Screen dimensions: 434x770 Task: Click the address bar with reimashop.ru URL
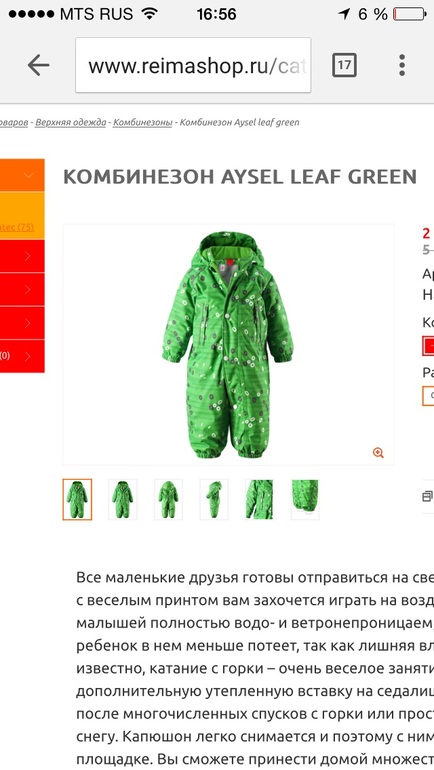[x=193, y=65]
